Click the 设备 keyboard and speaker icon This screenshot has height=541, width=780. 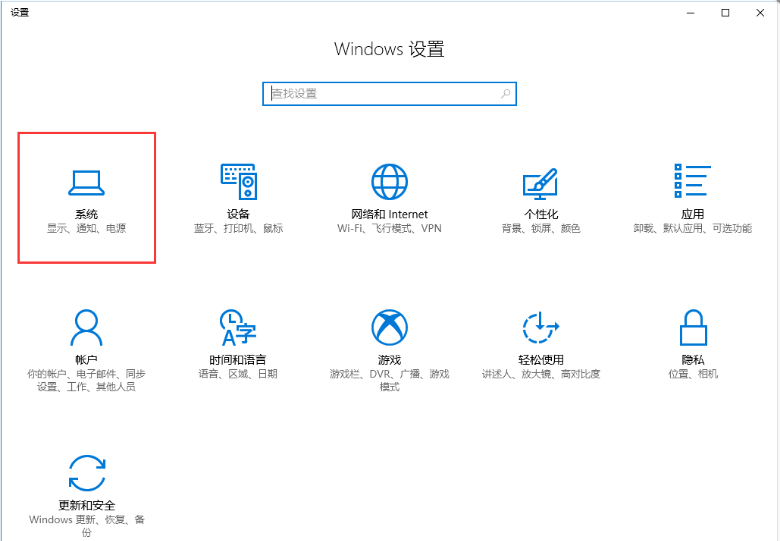238,182
